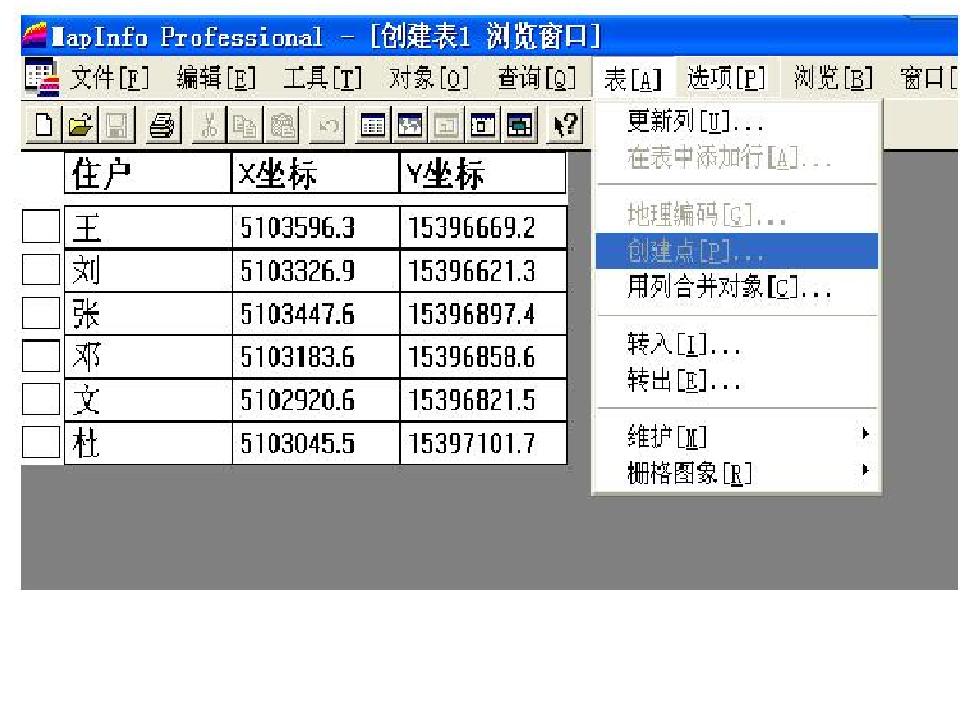Select cell containing 杜

tap(148, 443)
